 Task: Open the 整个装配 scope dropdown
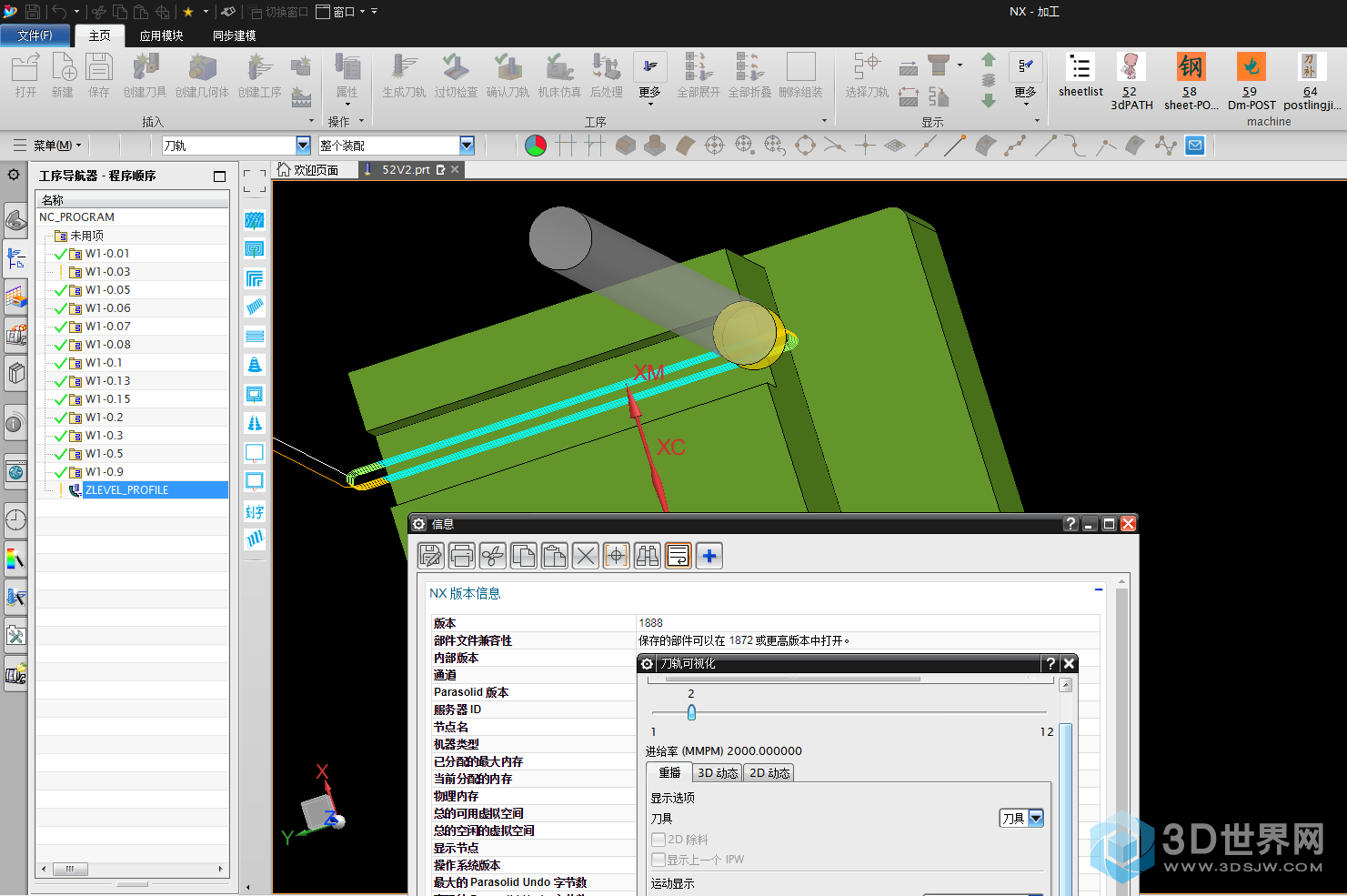click(467, 146)
